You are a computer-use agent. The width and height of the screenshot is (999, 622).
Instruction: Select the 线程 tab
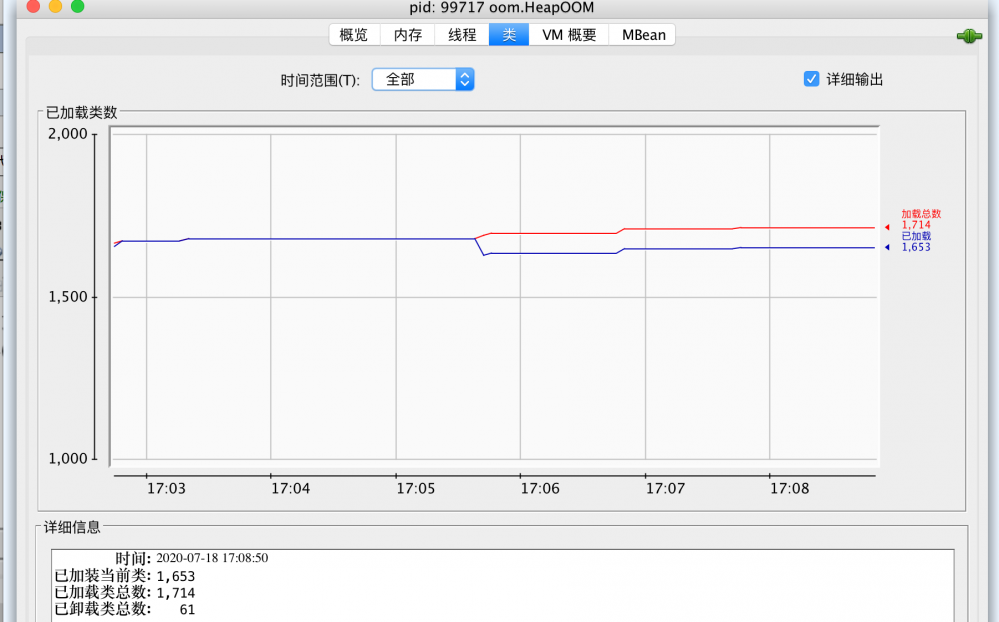tap(462, 35)
